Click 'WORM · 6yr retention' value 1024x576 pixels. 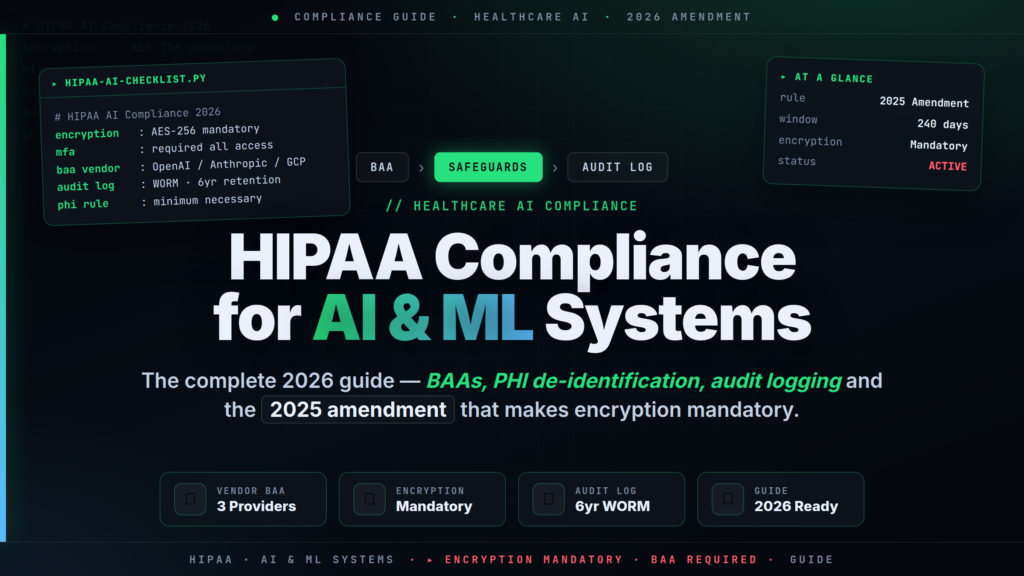click(x=216, y=182)
